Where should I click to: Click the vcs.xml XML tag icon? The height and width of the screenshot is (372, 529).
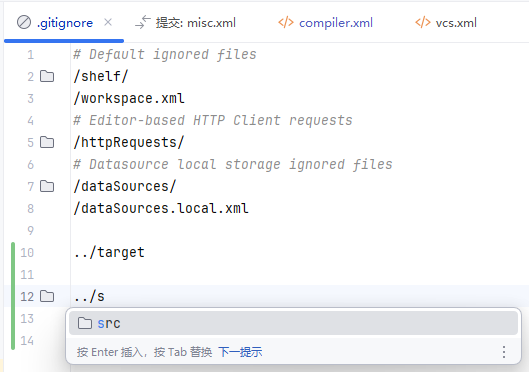[423, 23]
